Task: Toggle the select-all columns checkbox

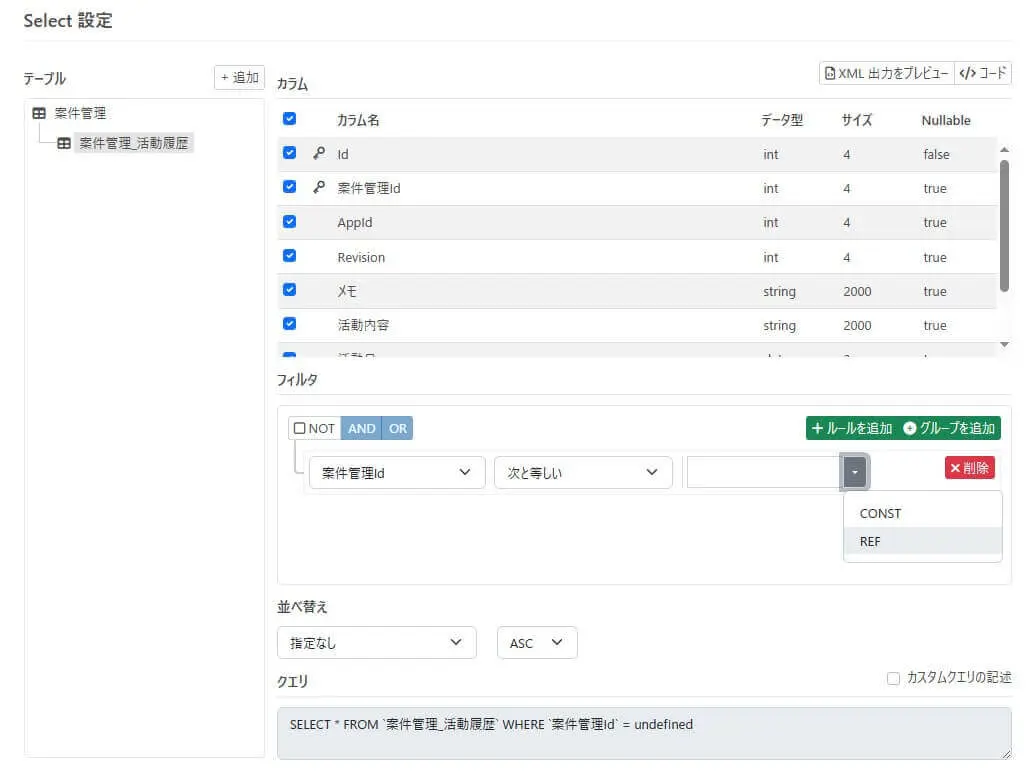Action: point(290,119)
